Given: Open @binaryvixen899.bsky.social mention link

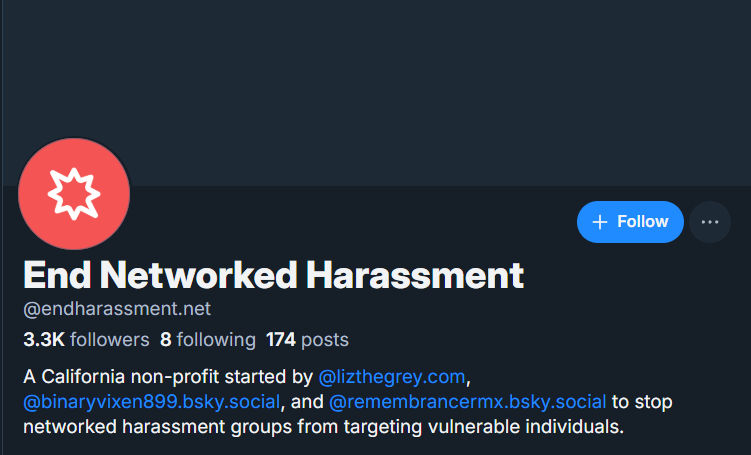Looking at the screenshot, I should (151, 402).
